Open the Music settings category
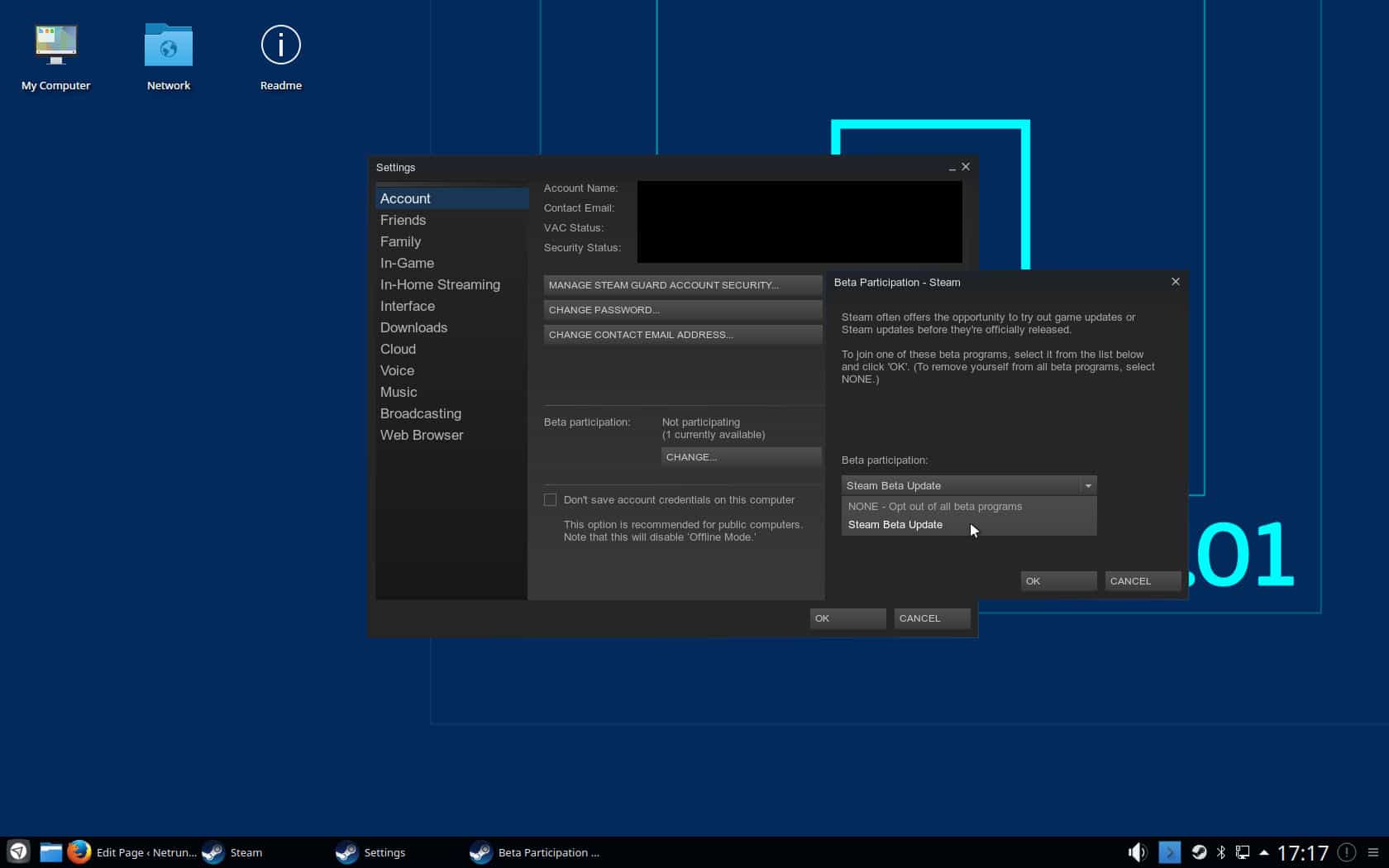Viewport: 1389px width, 868px height. click(451, 392)
